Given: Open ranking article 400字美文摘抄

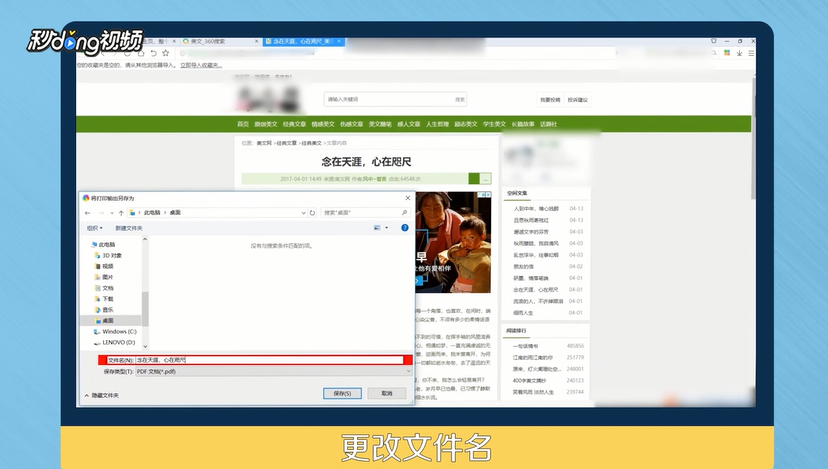Looking at the screenshot, I should 529,380.
